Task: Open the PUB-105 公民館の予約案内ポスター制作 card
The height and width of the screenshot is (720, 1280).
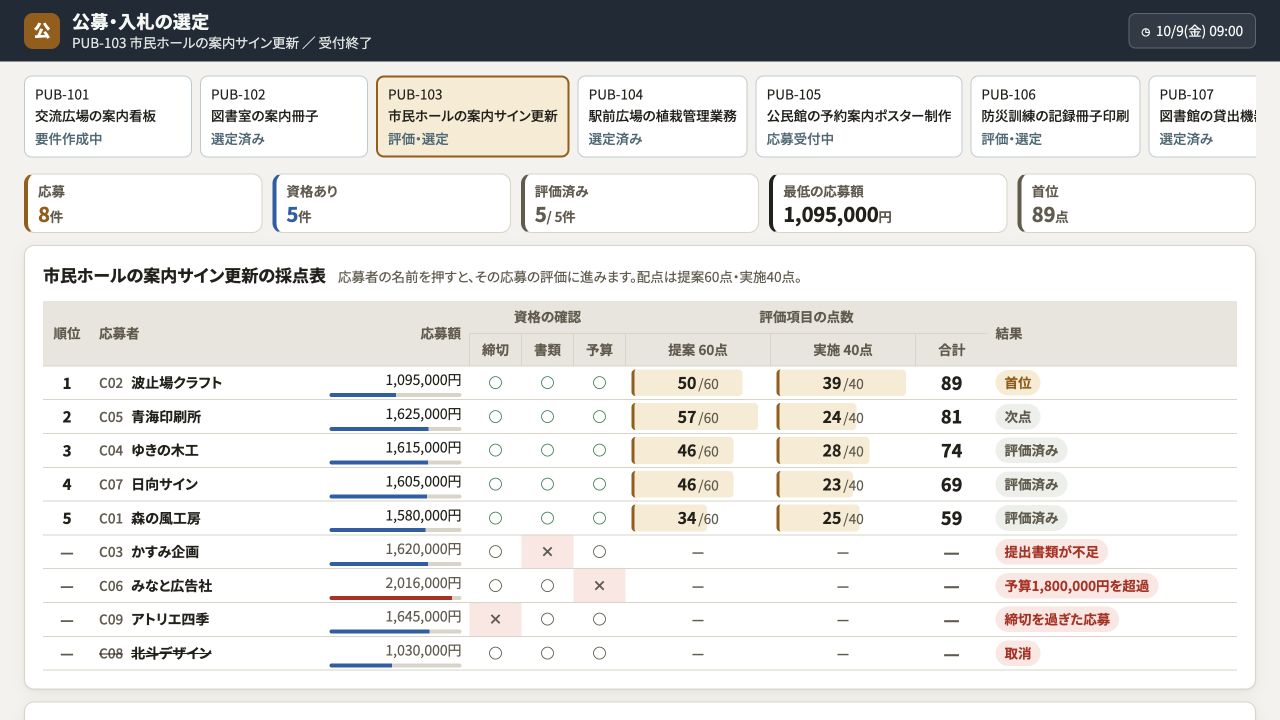Action: pos(859,117)
